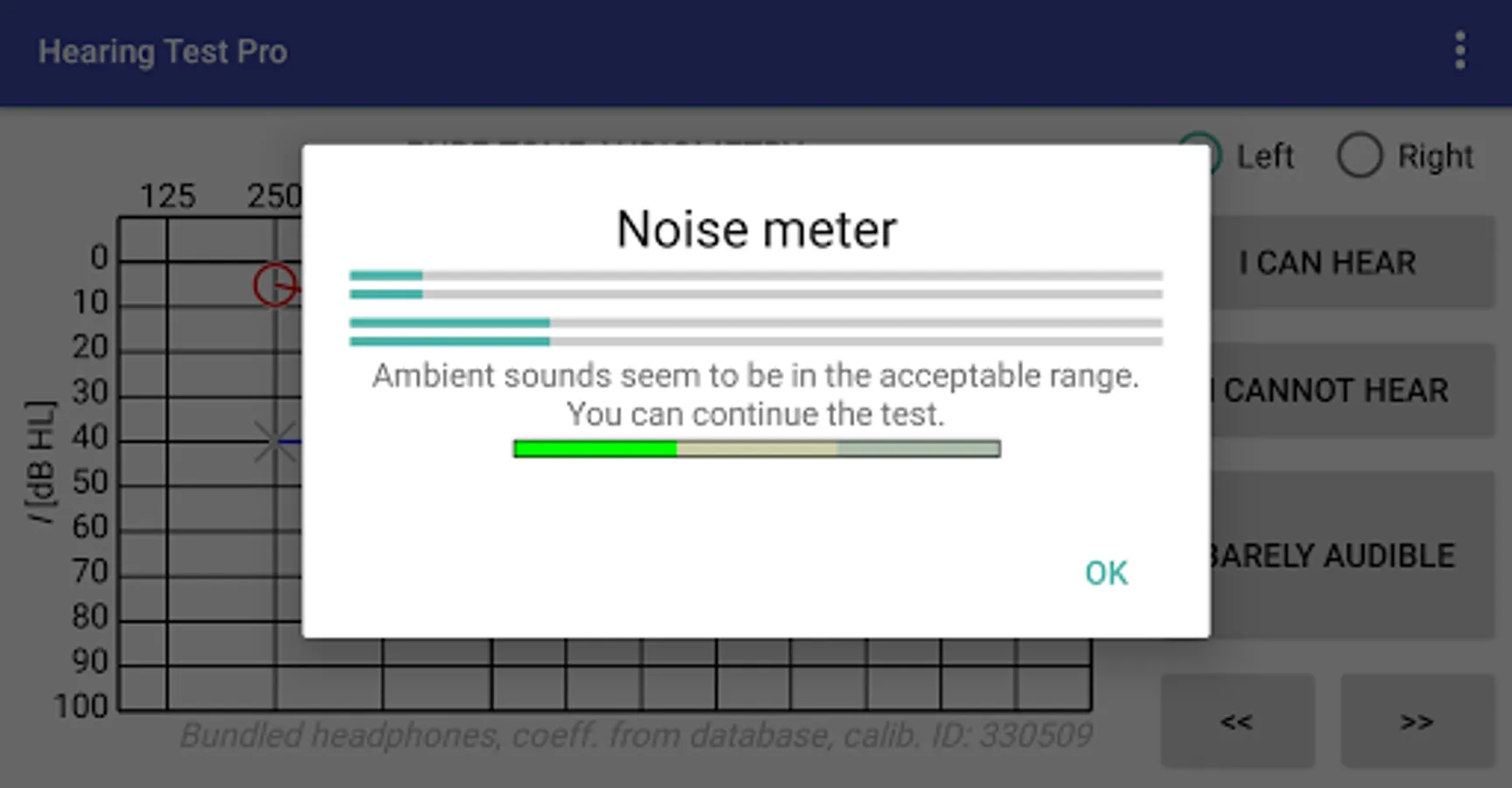Click the red circle marker on audiogram

coord(275,285)
